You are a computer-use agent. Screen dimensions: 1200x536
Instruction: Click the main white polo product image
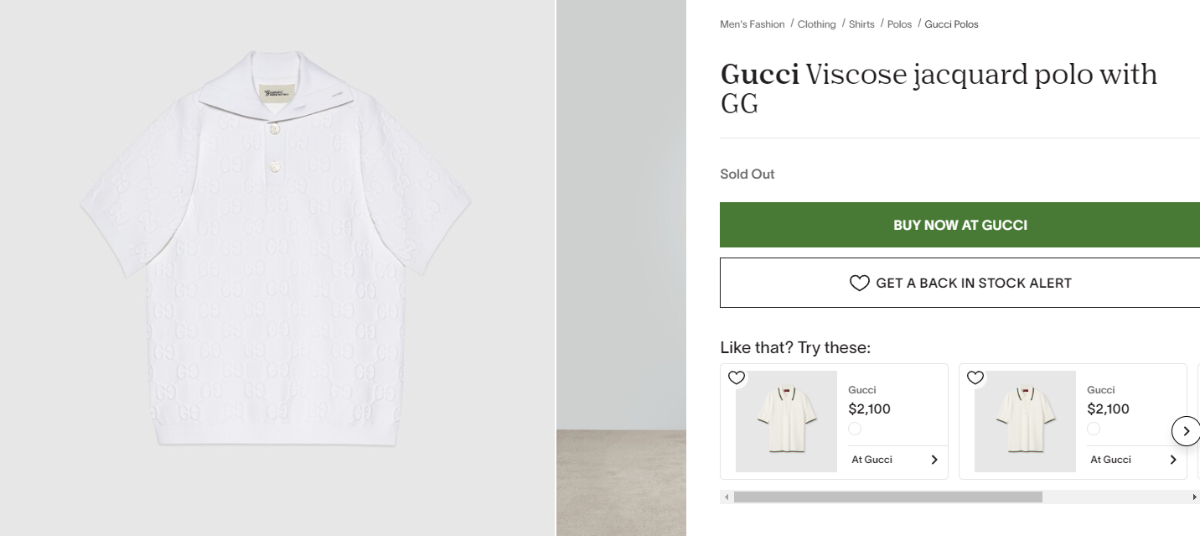click(276, 250)
